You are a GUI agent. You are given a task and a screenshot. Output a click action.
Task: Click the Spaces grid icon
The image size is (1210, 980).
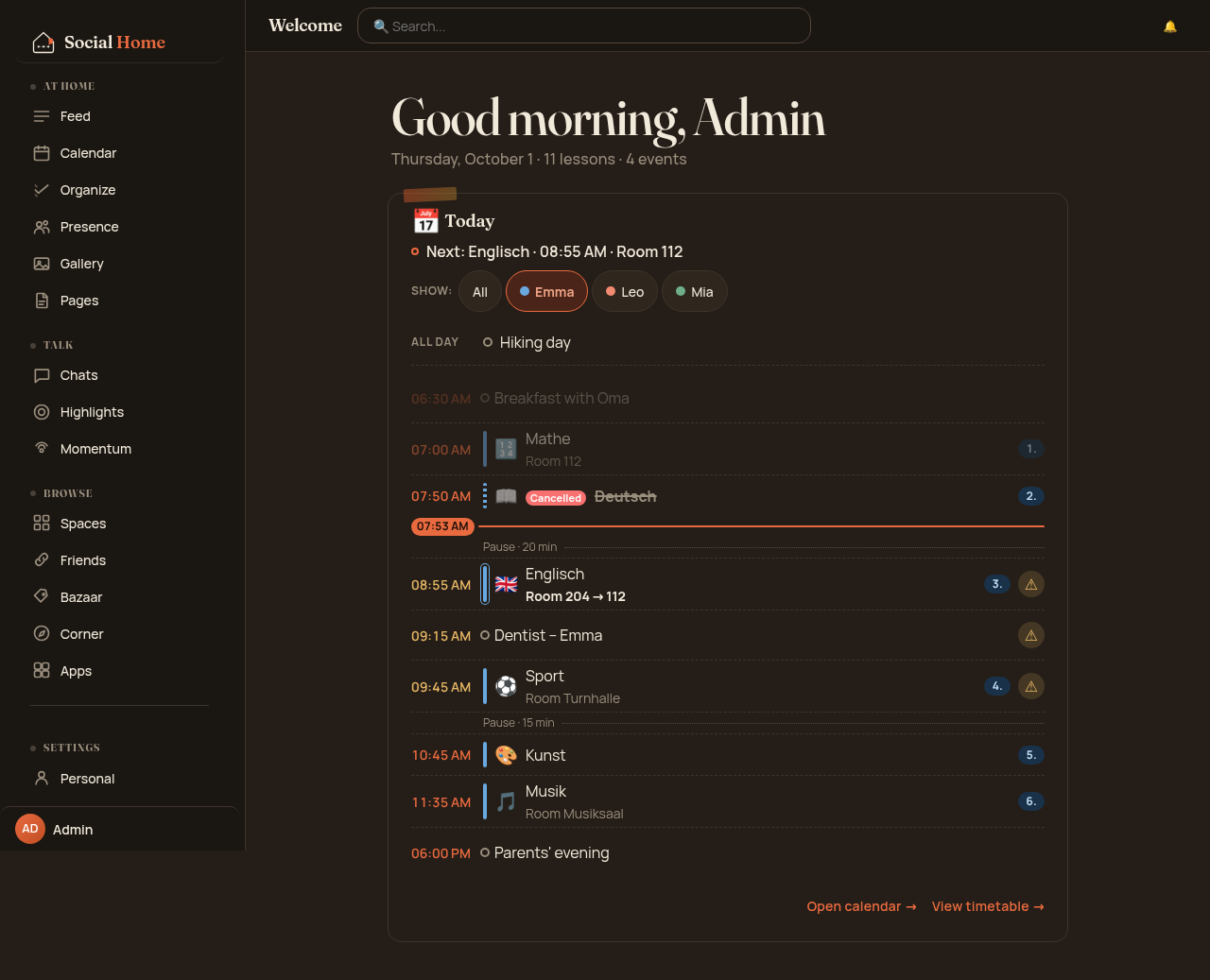coord(42,524)
